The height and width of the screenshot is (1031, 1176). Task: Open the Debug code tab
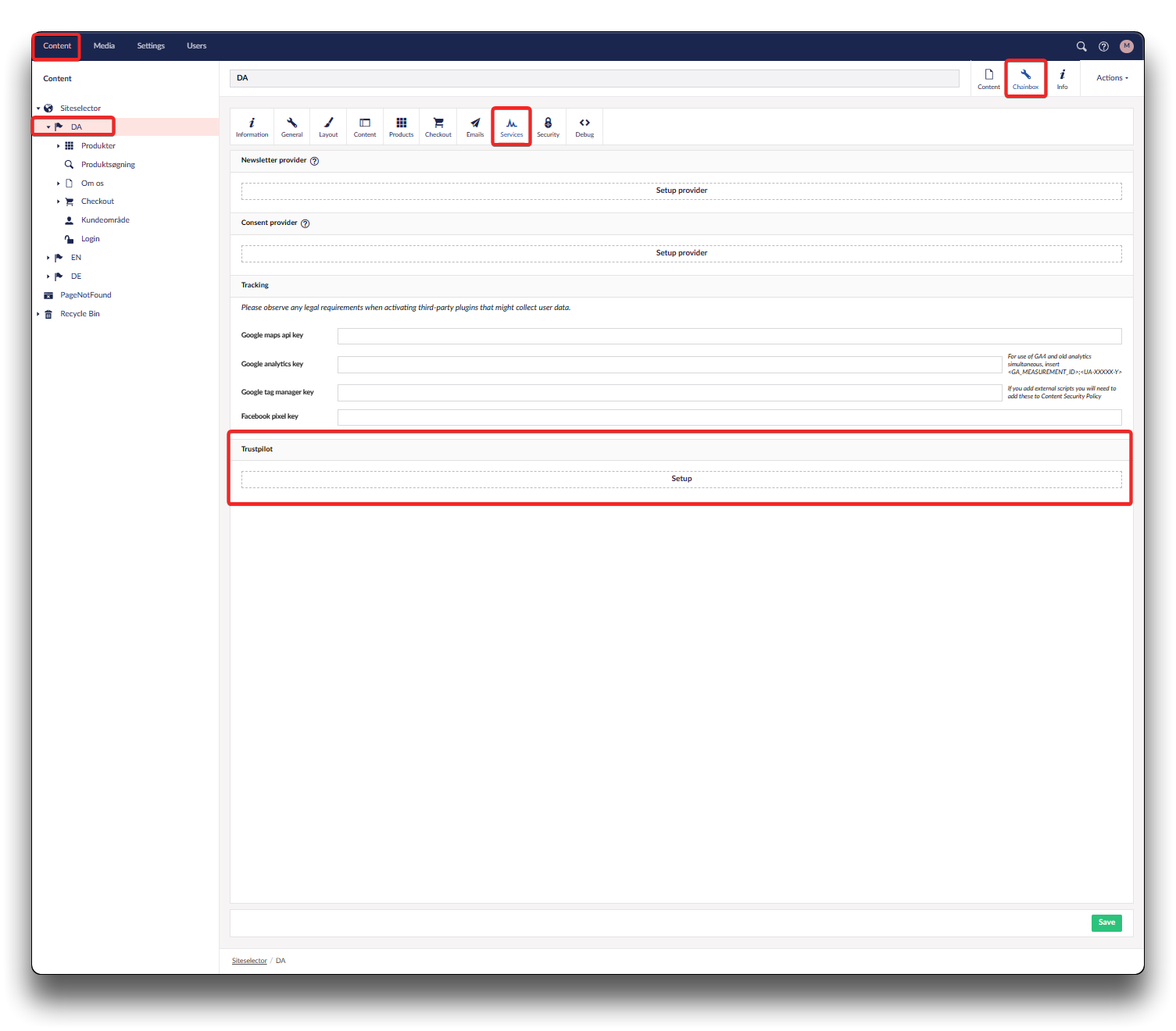(x=584, y=127)
